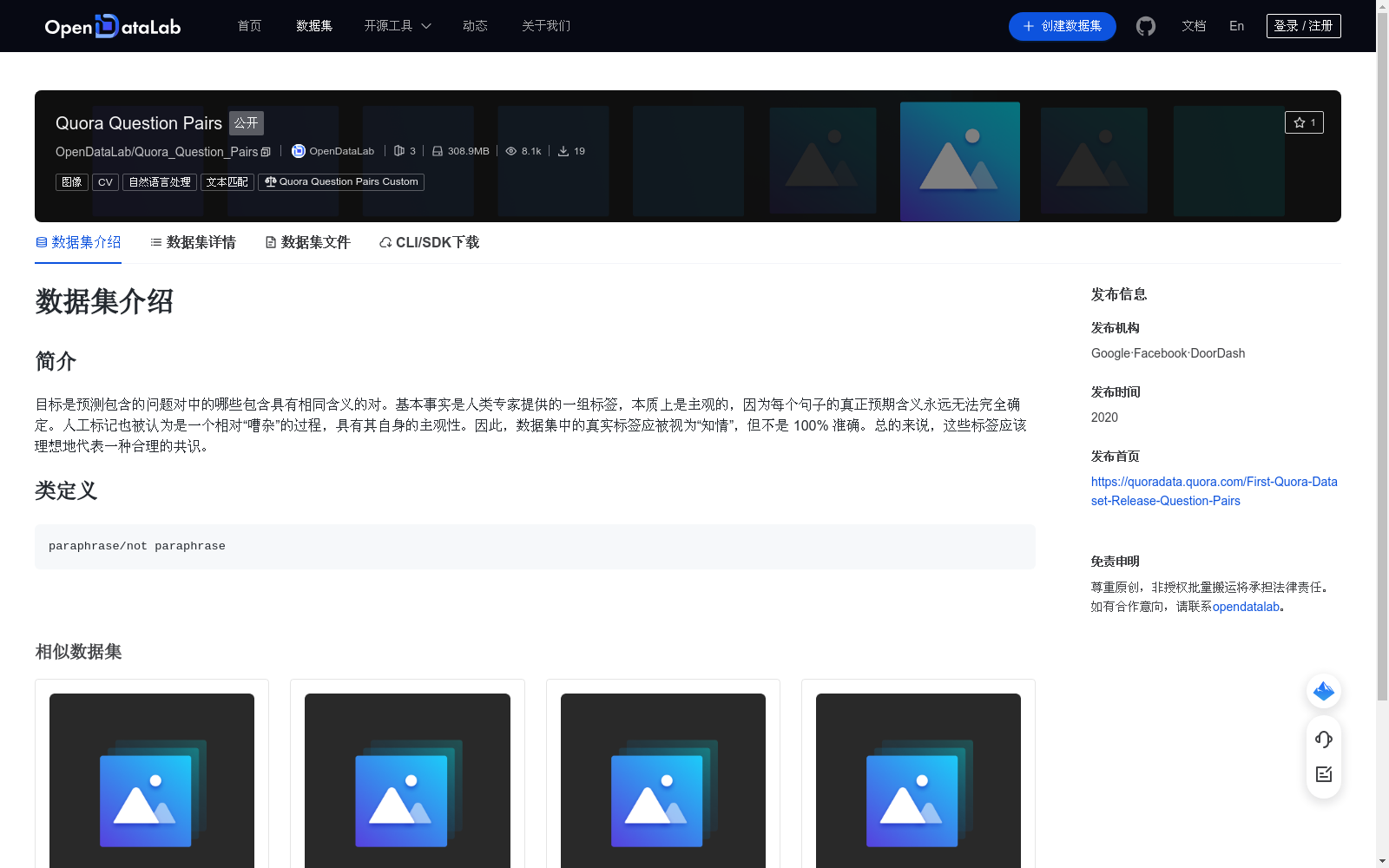The width and height of the screenshot is (1389, 868).
Task: Switch to the 数据集详情 tab
Action: pos(193,242)
